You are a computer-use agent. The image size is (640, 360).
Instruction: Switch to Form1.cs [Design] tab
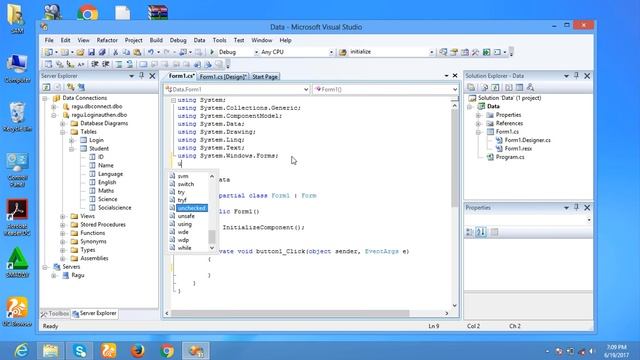pyautogui.click(x=223, y=77)
